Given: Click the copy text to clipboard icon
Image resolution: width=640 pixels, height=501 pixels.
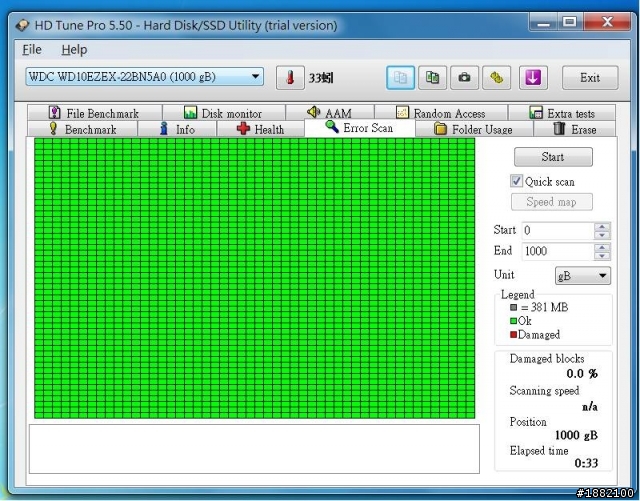Looking at the screenshot, I should [x=400, y=77].
